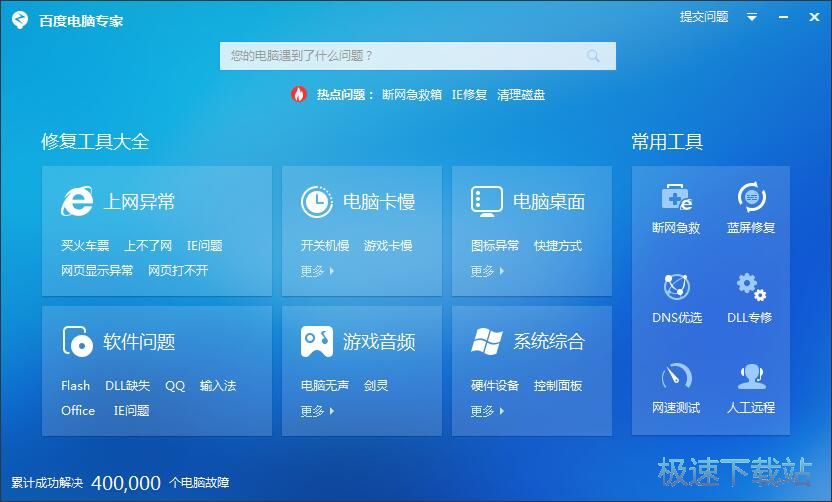Screen dimensions: 832x502
Task: Select IE问题 under 上网异常
Action: (x=205, y=246)
